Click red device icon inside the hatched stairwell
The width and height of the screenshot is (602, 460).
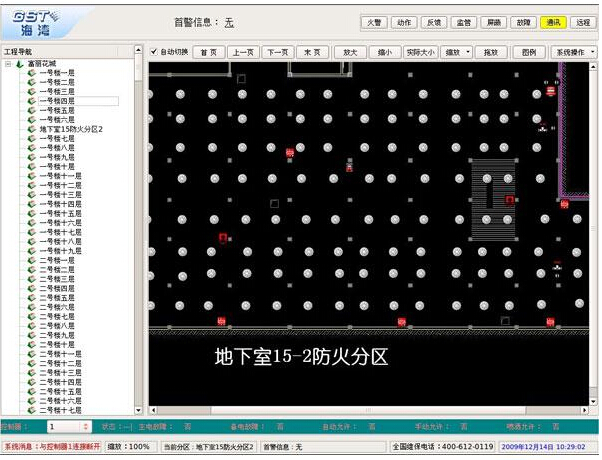coord(509,199)
